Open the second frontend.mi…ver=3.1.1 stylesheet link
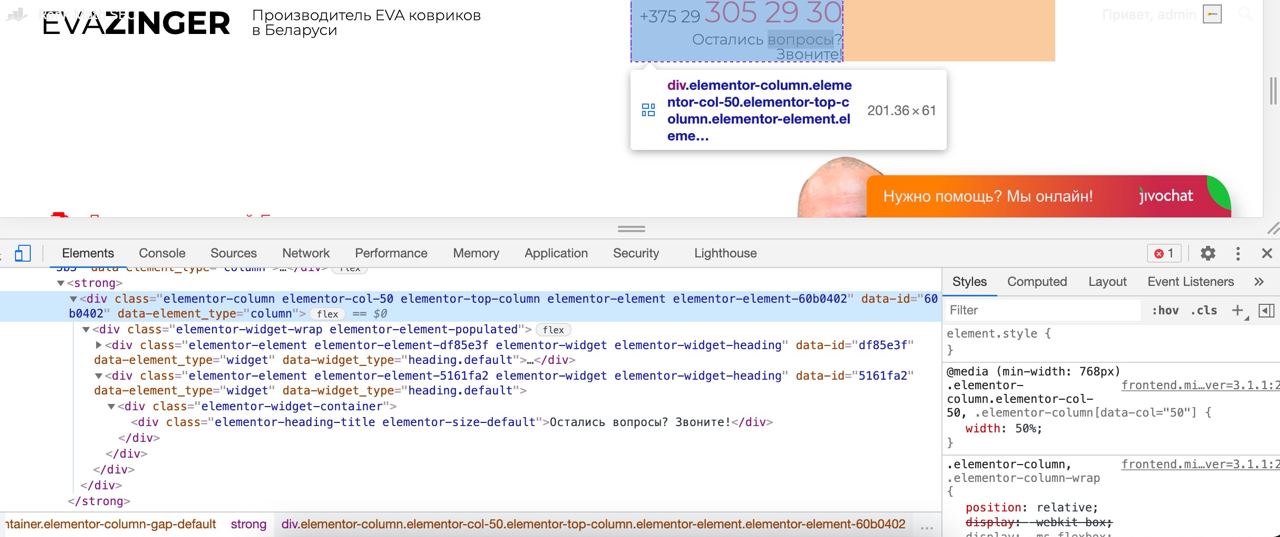Image resolution: width=1280 pixels, height=537 pixels. pyautogui.click(x=1200, y=464)
